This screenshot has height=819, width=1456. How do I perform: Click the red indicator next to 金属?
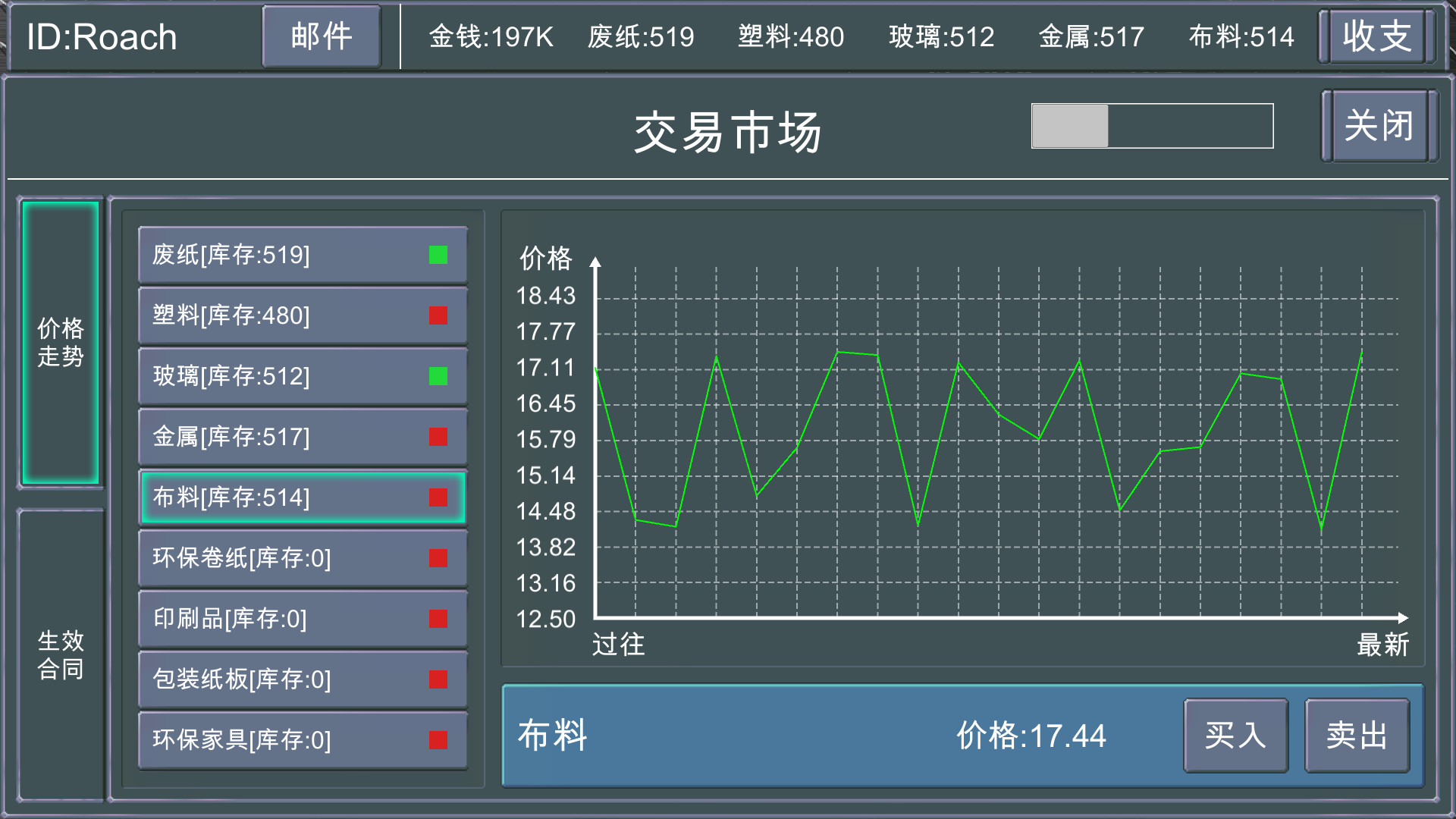pos(438,438)
